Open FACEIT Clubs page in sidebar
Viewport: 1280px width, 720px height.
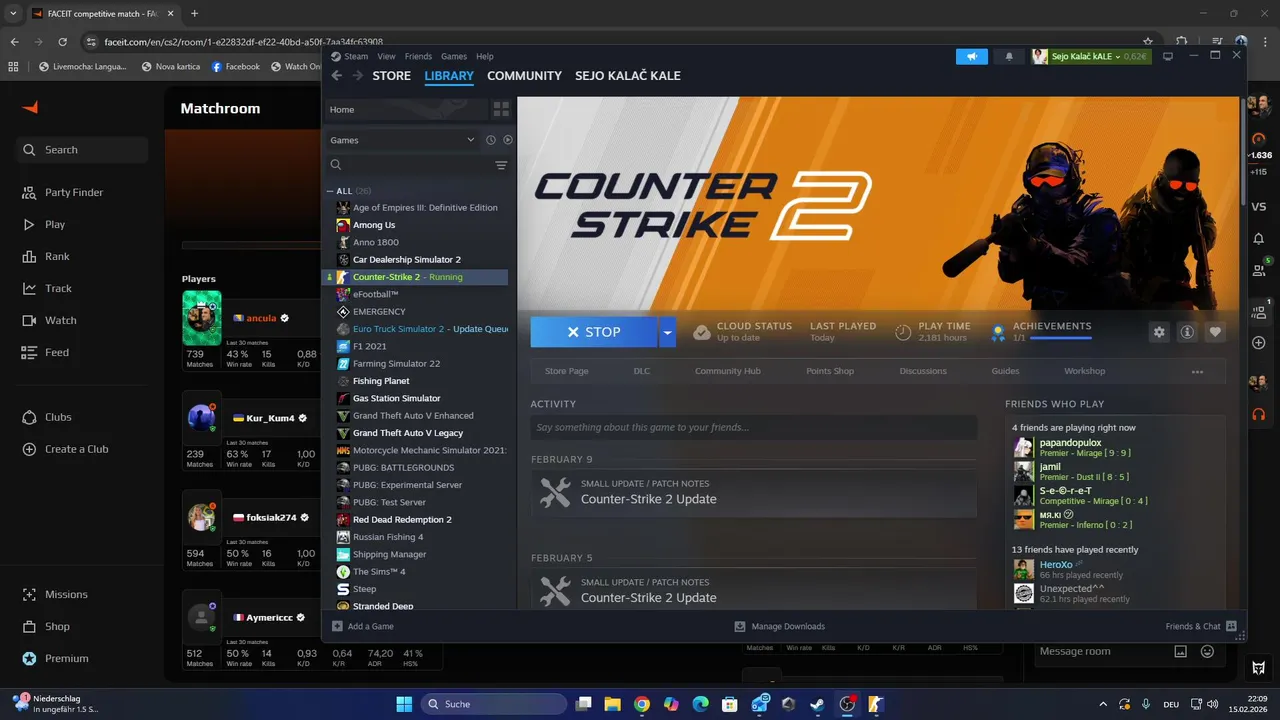[x=58, y=417]
